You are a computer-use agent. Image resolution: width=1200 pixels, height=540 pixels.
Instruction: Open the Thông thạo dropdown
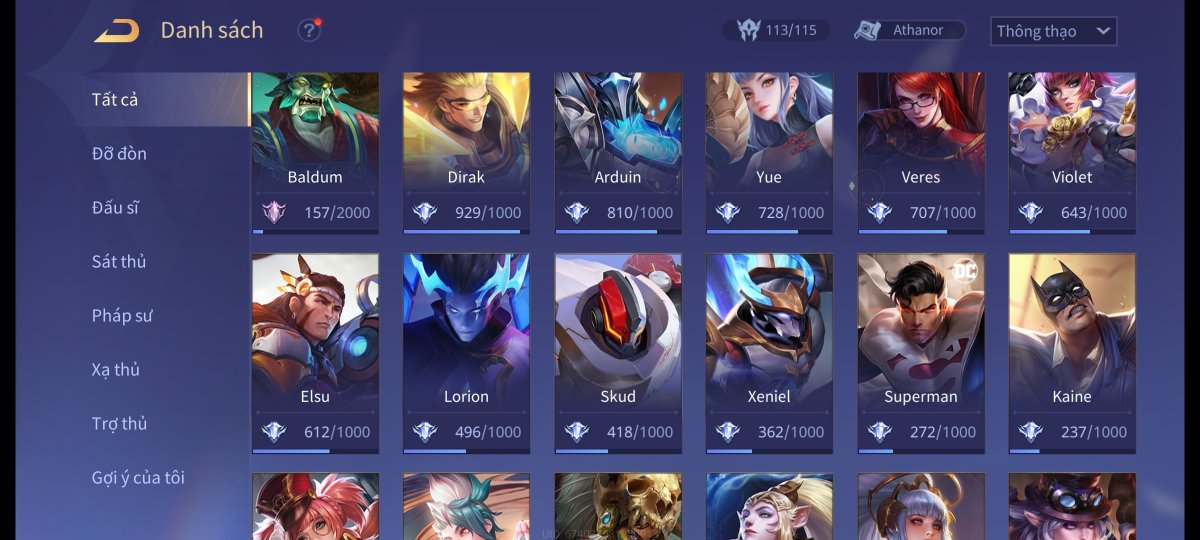[x=1053, y=31]
